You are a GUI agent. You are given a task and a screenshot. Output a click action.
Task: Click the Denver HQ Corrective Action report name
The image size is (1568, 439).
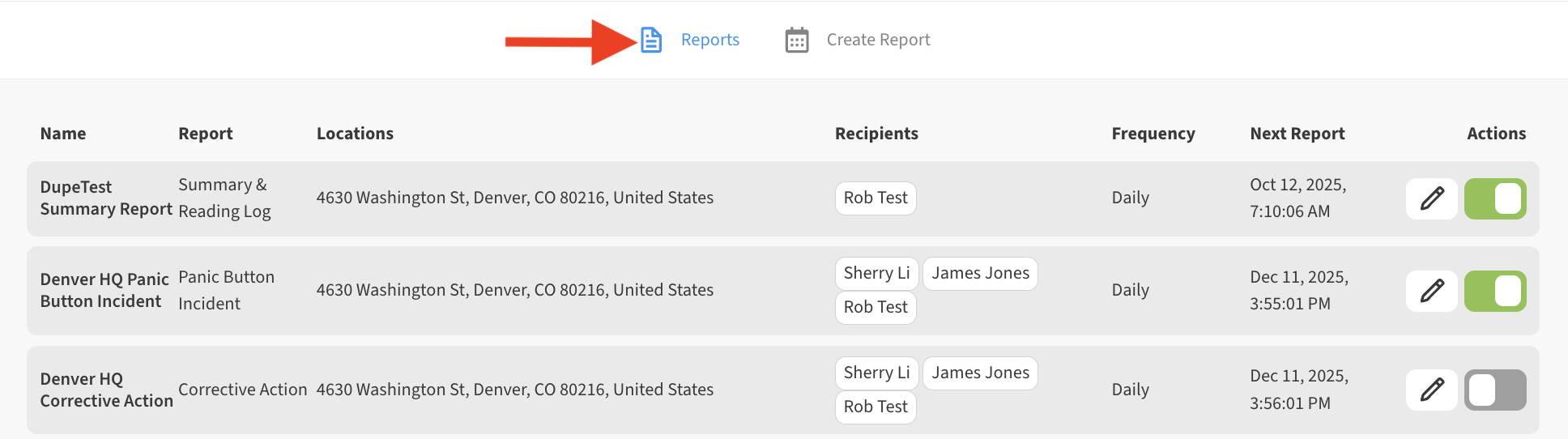[x=106, y=390]
